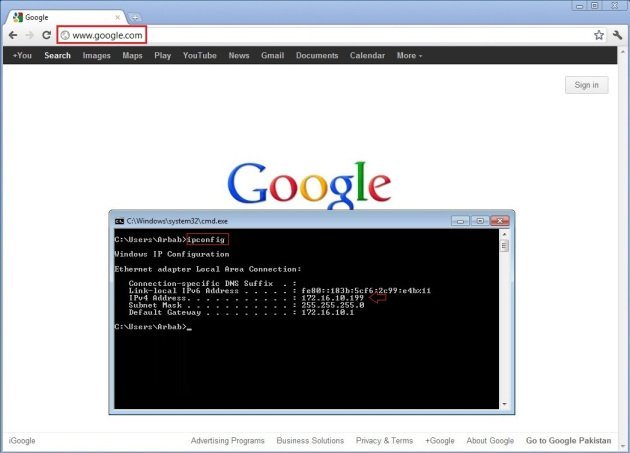Viewport: 630px width, 453px height.
Task: Click the Google tab favicon
Action: tap(18, 17)
